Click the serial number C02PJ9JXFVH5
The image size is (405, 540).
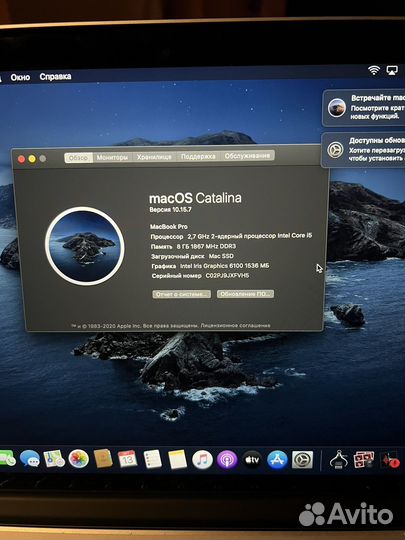pyautogui.click(x=227, y=276)
